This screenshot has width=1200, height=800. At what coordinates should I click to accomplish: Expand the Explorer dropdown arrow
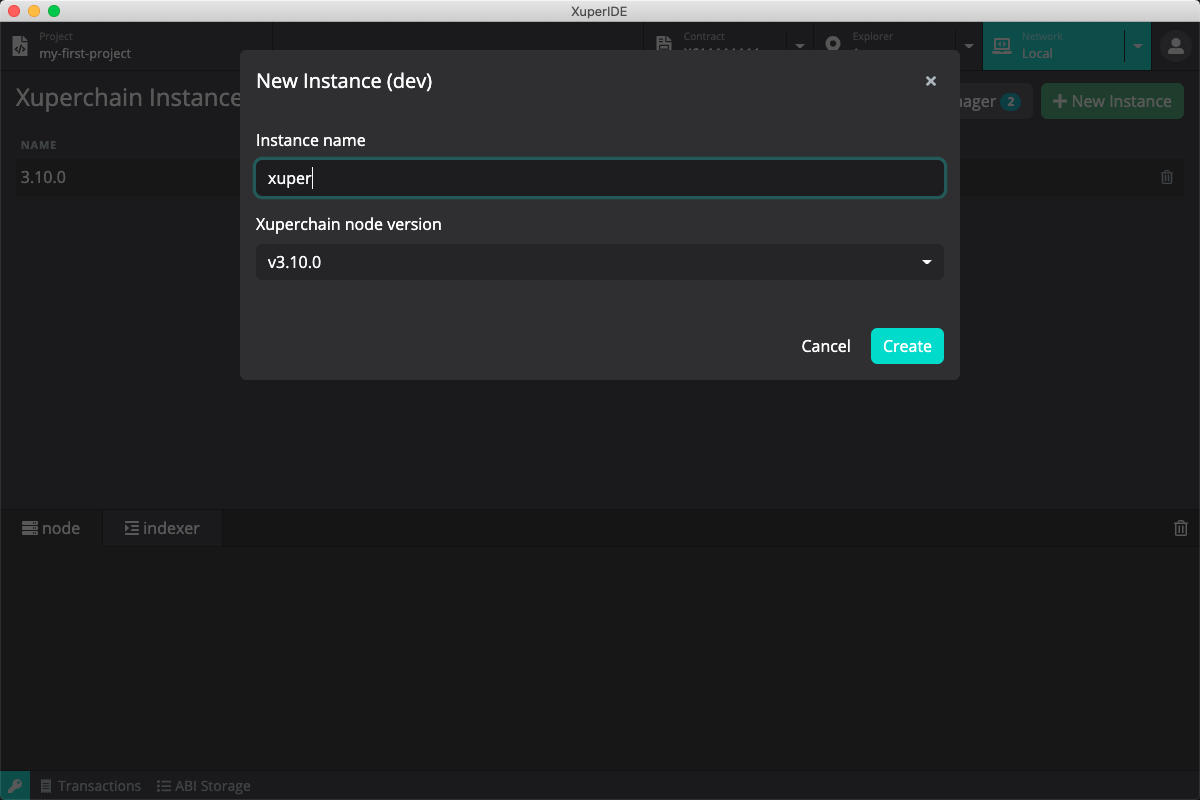tap(969, 46)
